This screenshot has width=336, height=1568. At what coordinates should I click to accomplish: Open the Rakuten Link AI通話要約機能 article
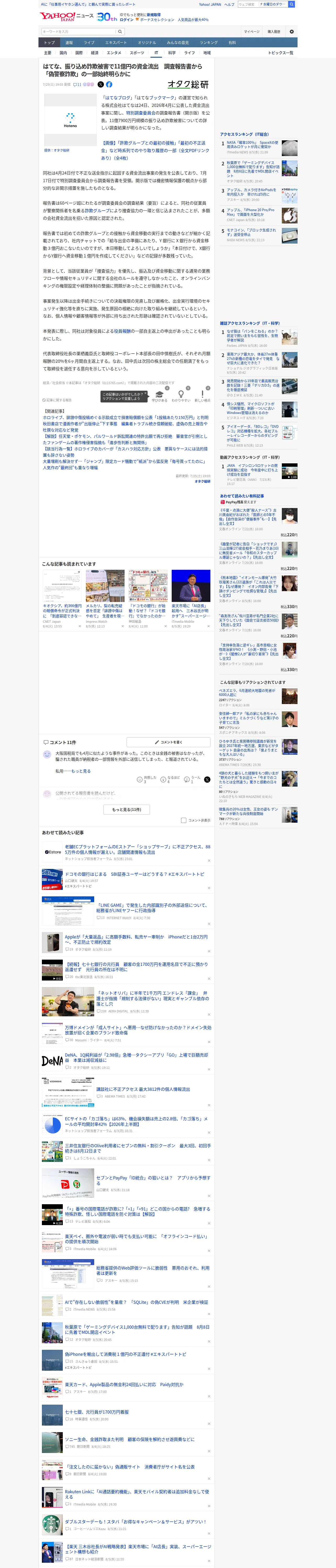(137, 1494)
